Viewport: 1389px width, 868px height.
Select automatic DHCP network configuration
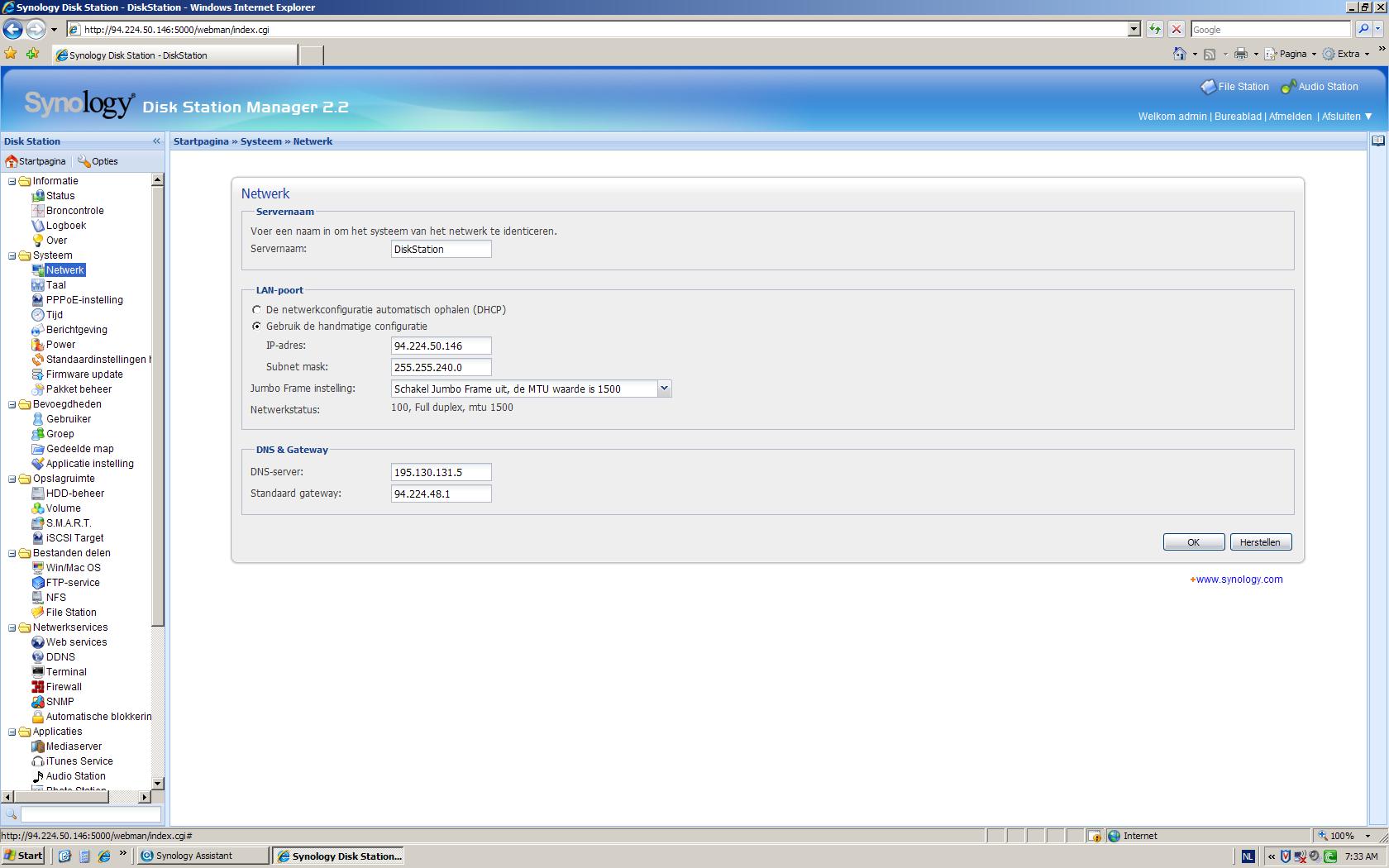point(256,310)
